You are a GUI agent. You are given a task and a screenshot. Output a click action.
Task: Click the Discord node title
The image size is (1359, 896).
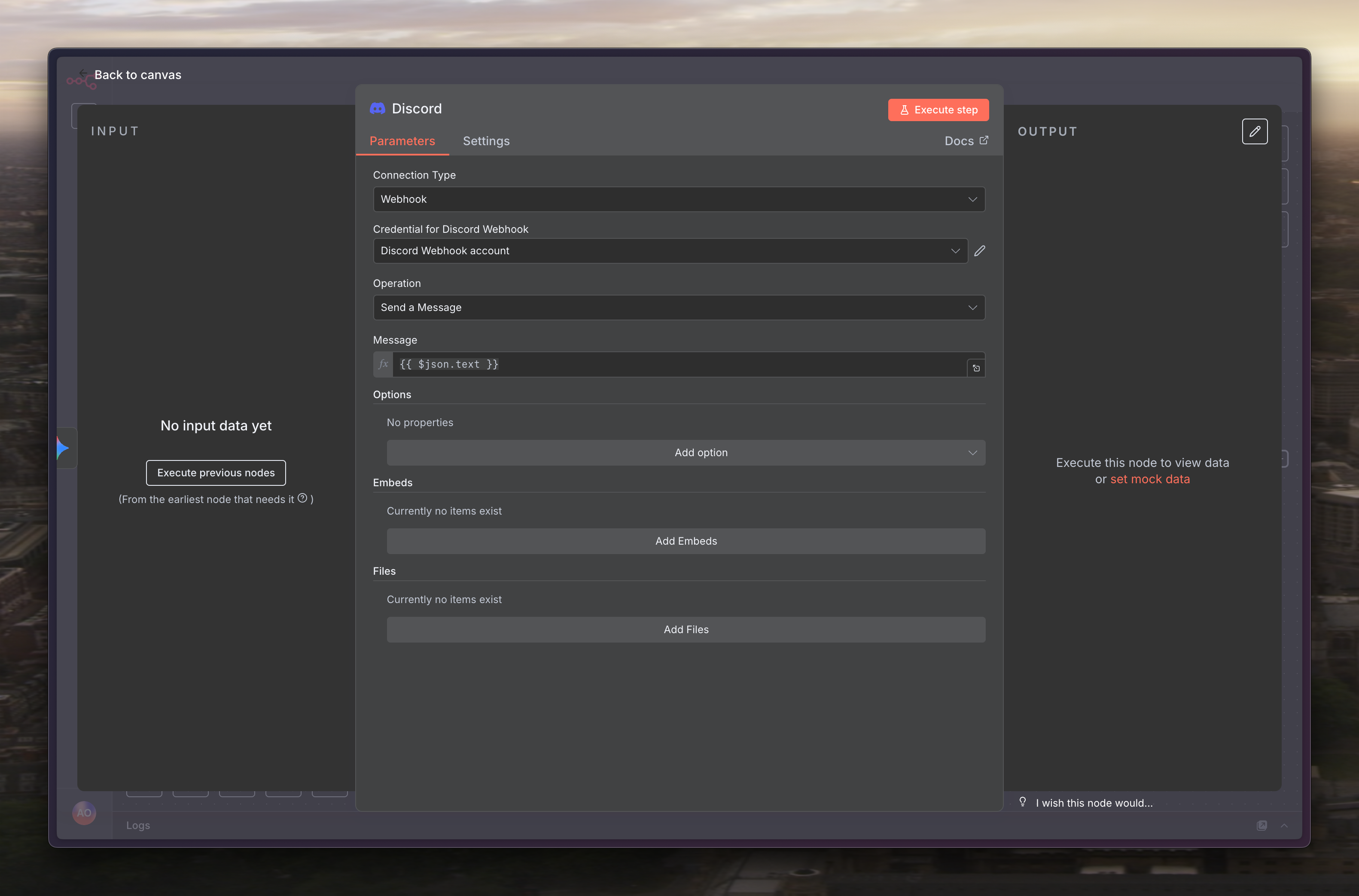click(x=417, y=109)
